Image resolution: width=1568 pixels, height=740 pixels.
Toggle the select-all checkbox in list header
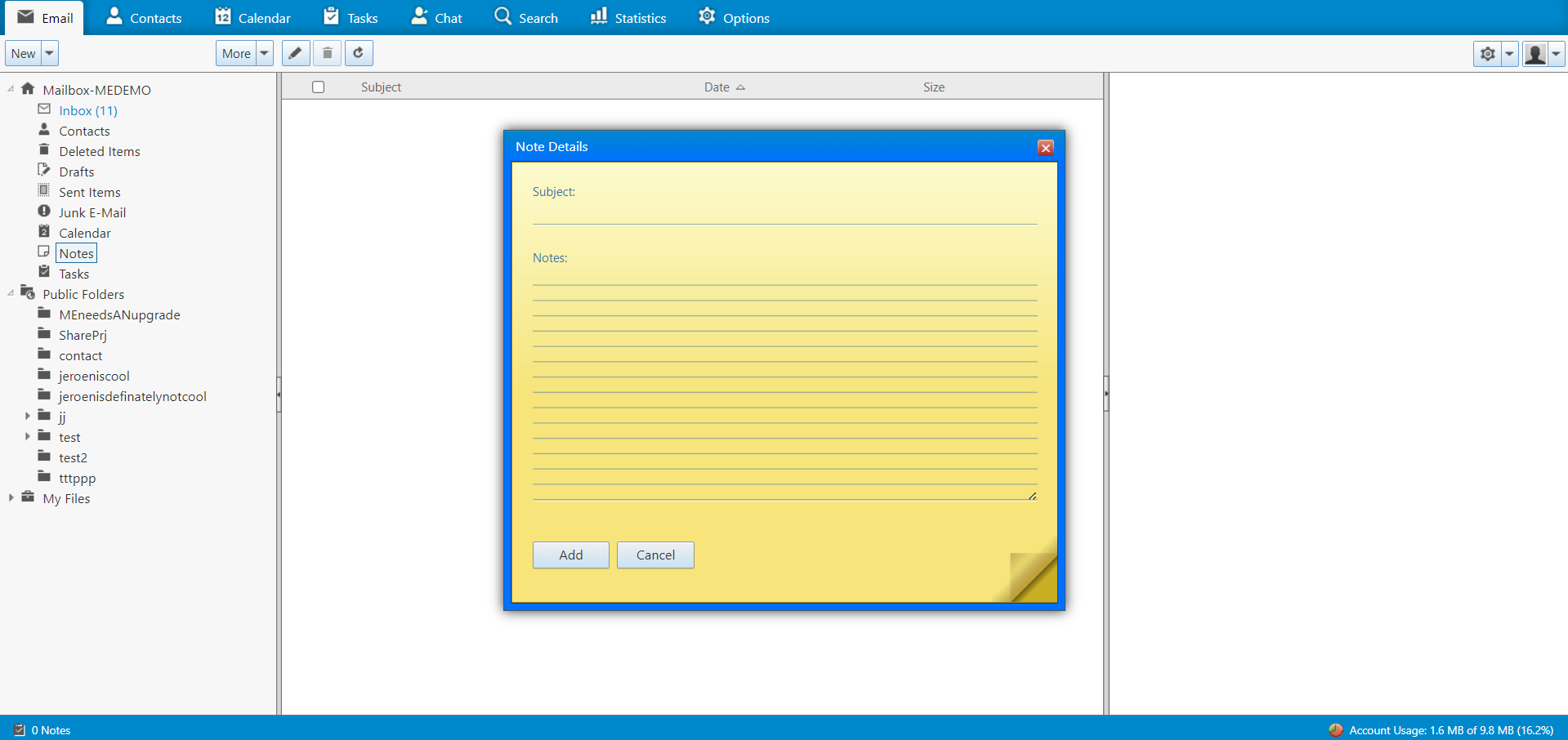pyautogui.click(x=319, y=87)
